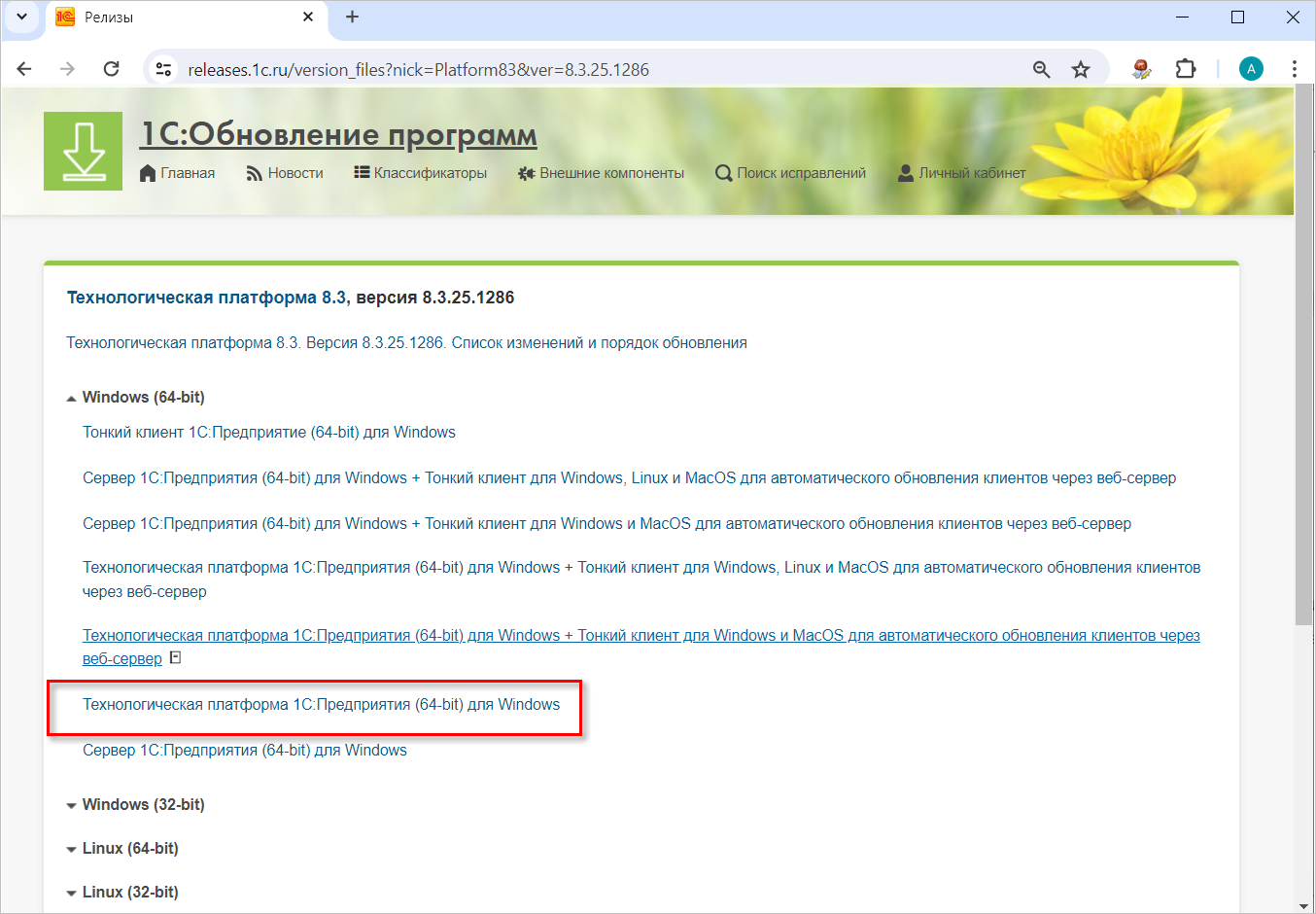The image size is (1316, 914).
Task: Click the zoom magnifier icon in address bar
Action: click(x=1041, y=69)
